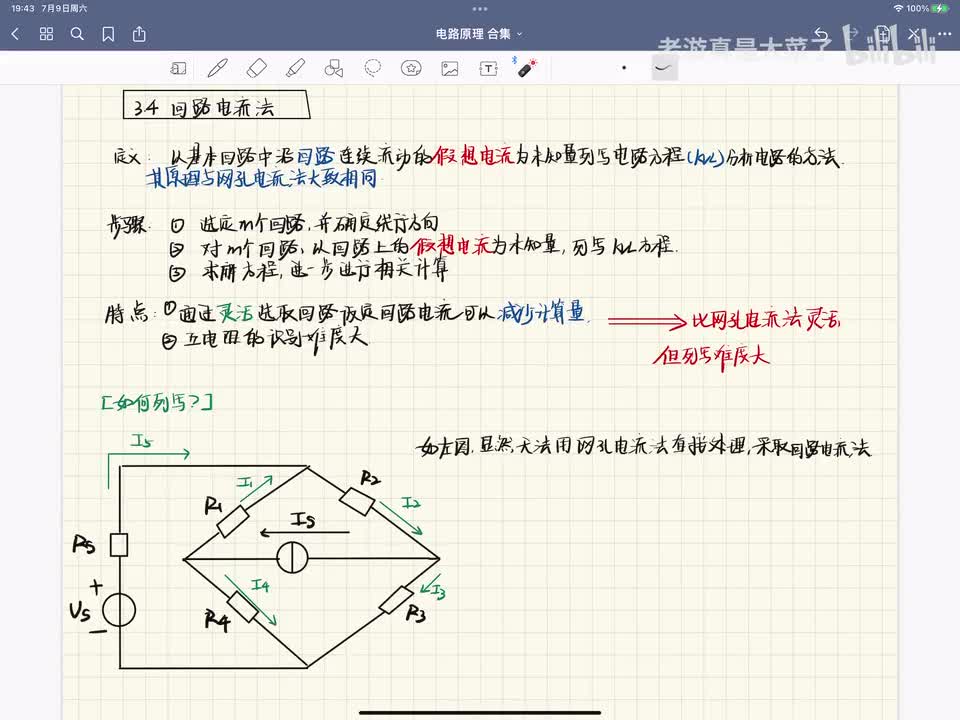Select the zoom window tool
The height and width of the screenshot is (720, 960).
[x=178, y=68]
